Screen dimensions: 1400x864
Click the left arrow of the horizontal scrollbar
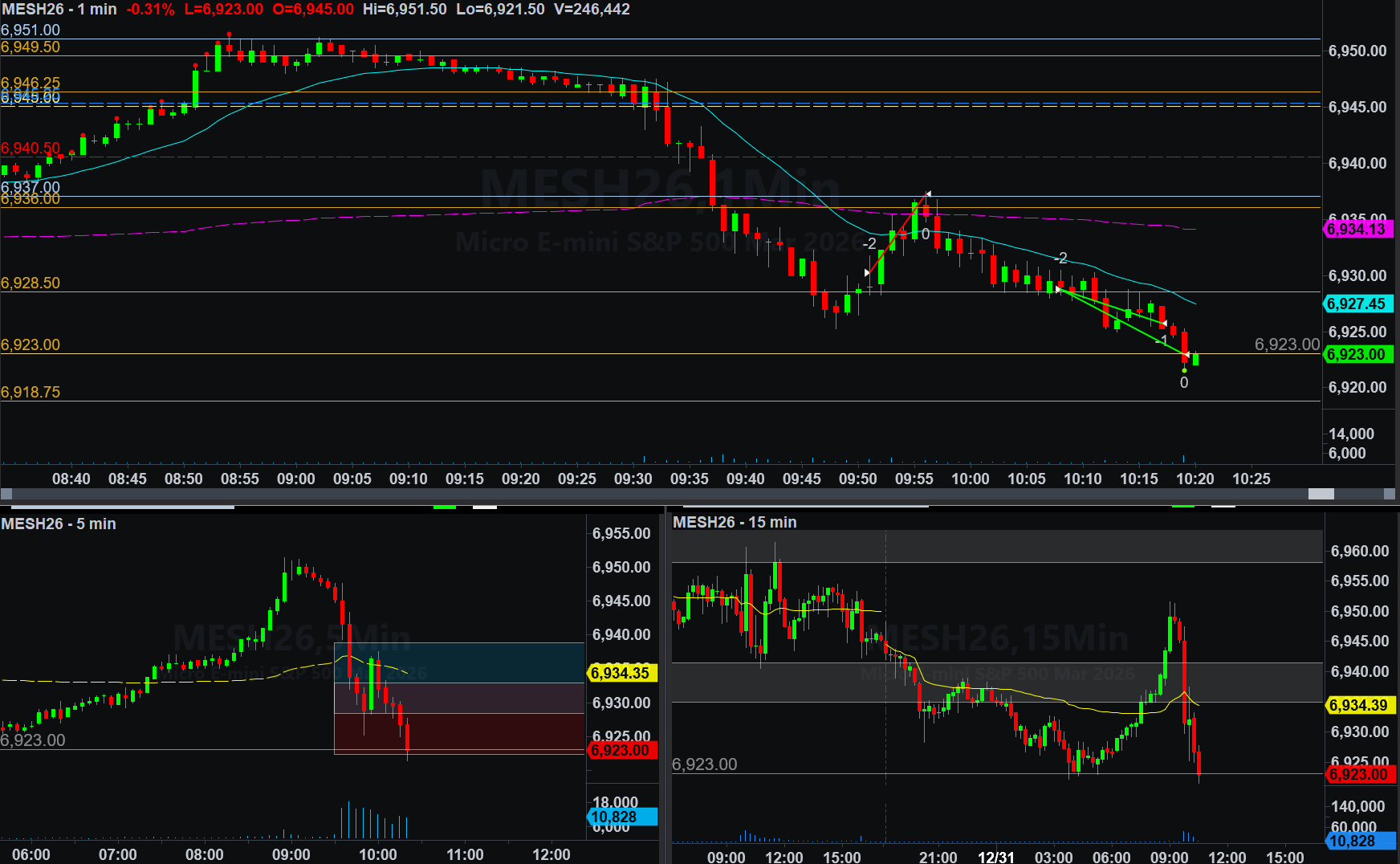coord(6,494)
